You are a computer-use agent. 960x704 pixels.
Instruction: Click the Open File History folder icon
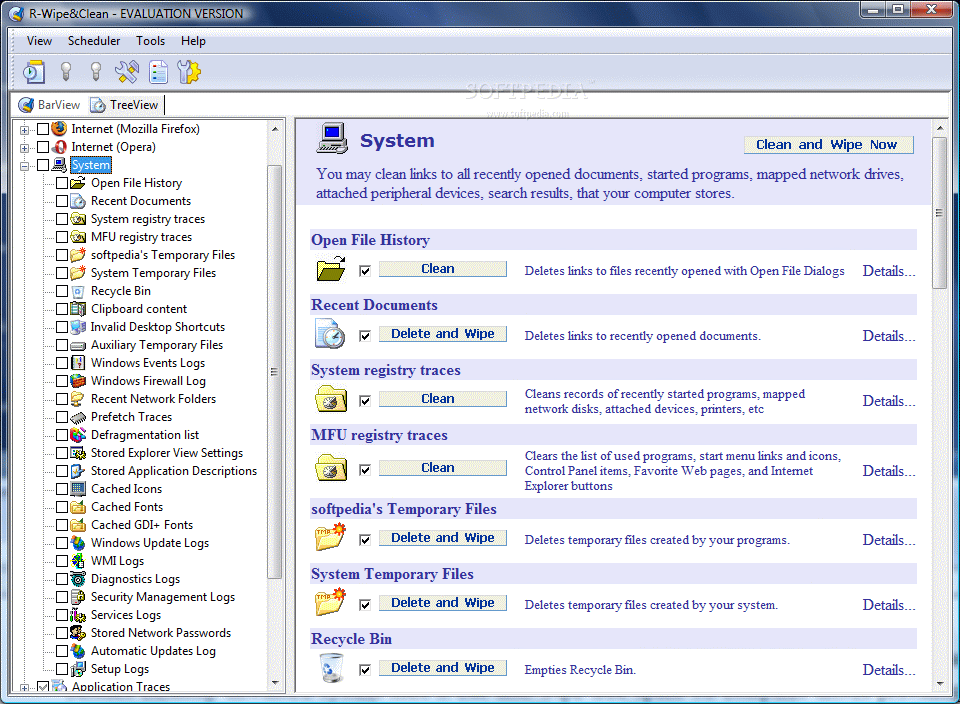click(330, 268)
